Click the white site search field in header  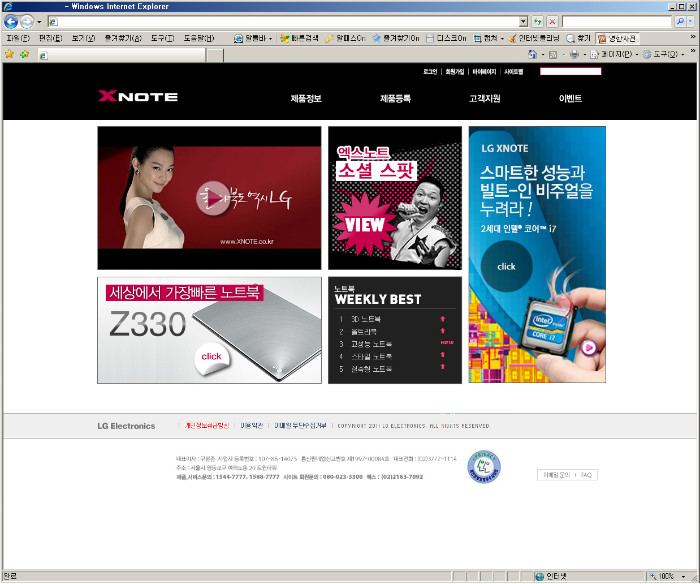click(x=571, y=71)
